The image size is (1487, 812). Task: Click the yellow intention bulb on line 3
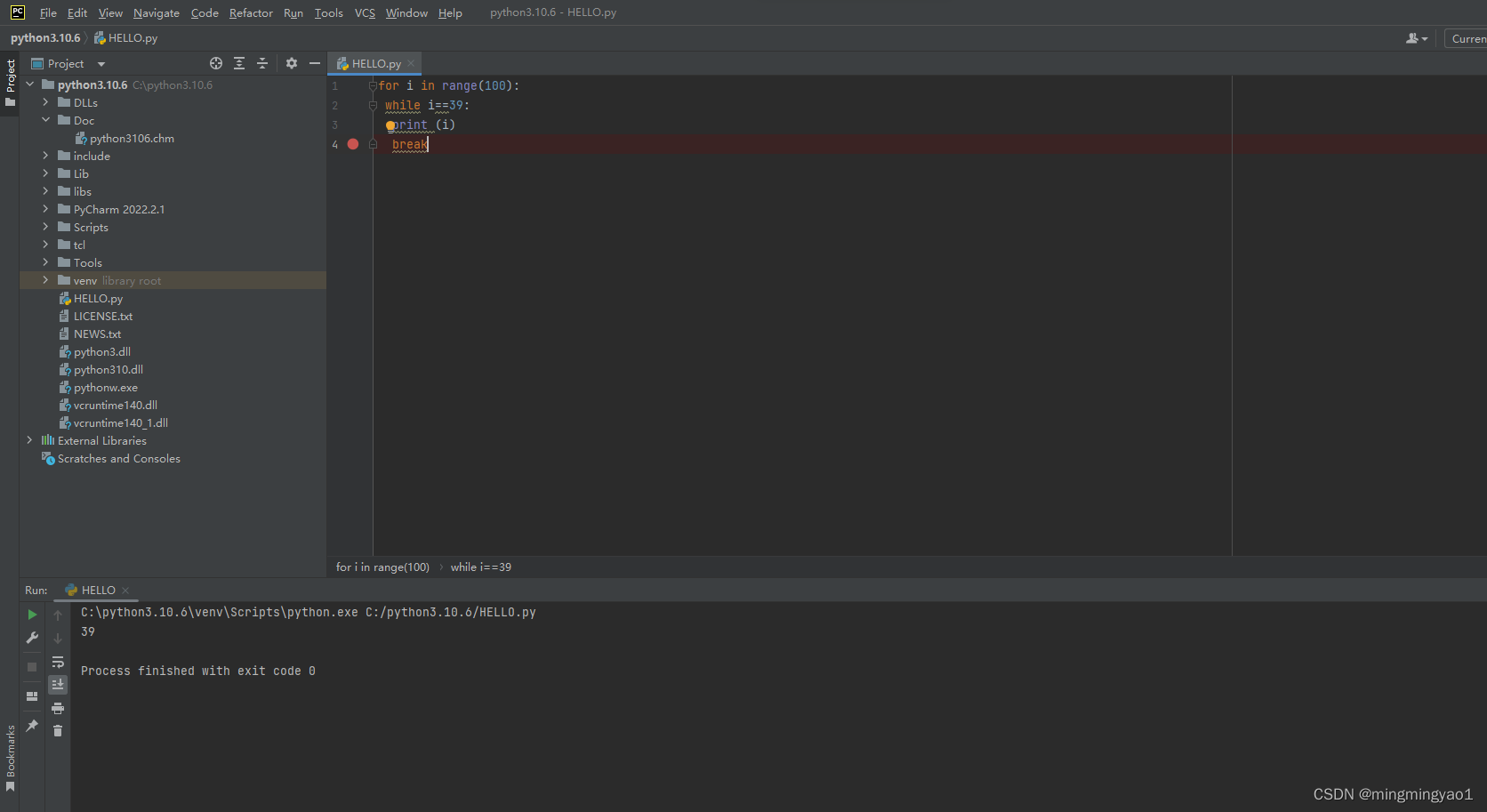[390, 125]
